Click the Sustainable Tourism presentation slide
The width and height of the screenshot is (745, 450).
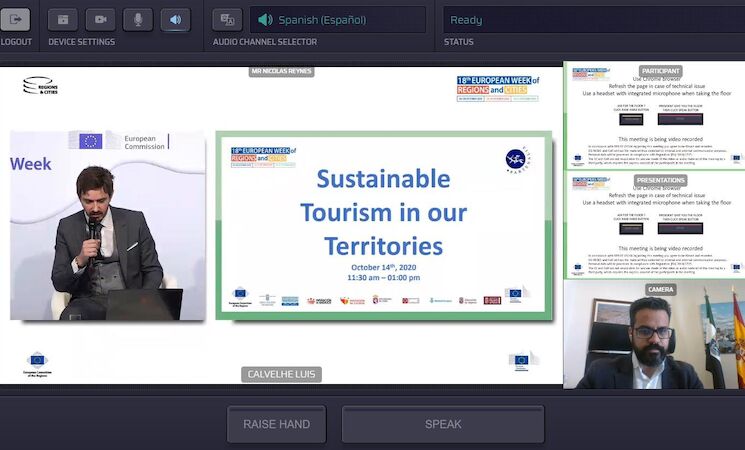(384, 225)
